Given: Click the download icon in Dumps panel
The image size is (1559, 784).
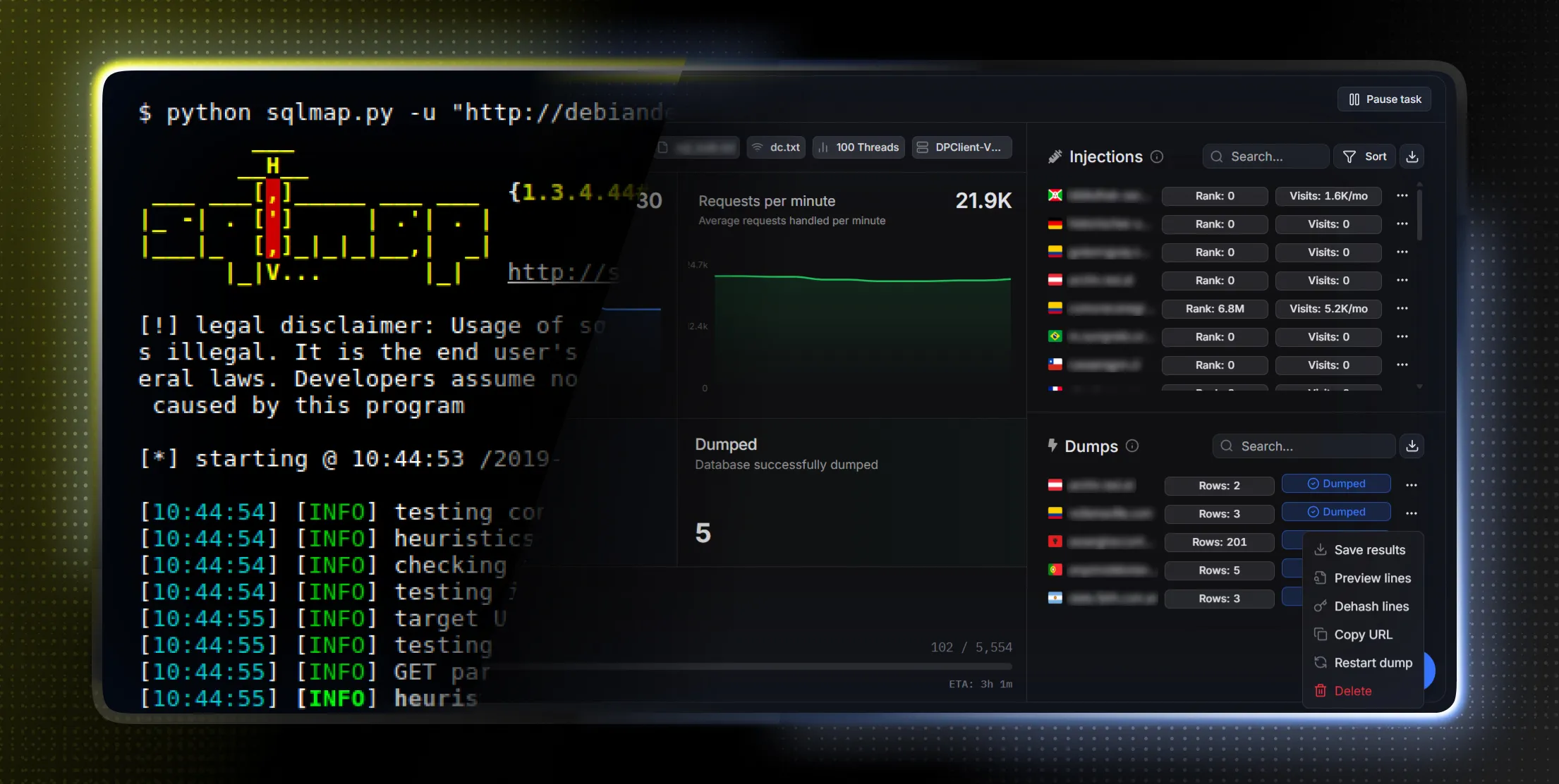Looking at the screenshot, I should click(x=1412, y=446).
